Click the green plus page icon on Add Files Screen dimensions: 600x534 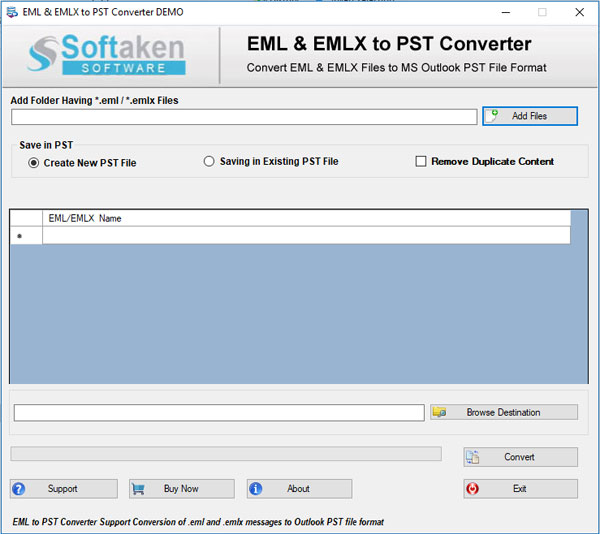pos(492,116)
